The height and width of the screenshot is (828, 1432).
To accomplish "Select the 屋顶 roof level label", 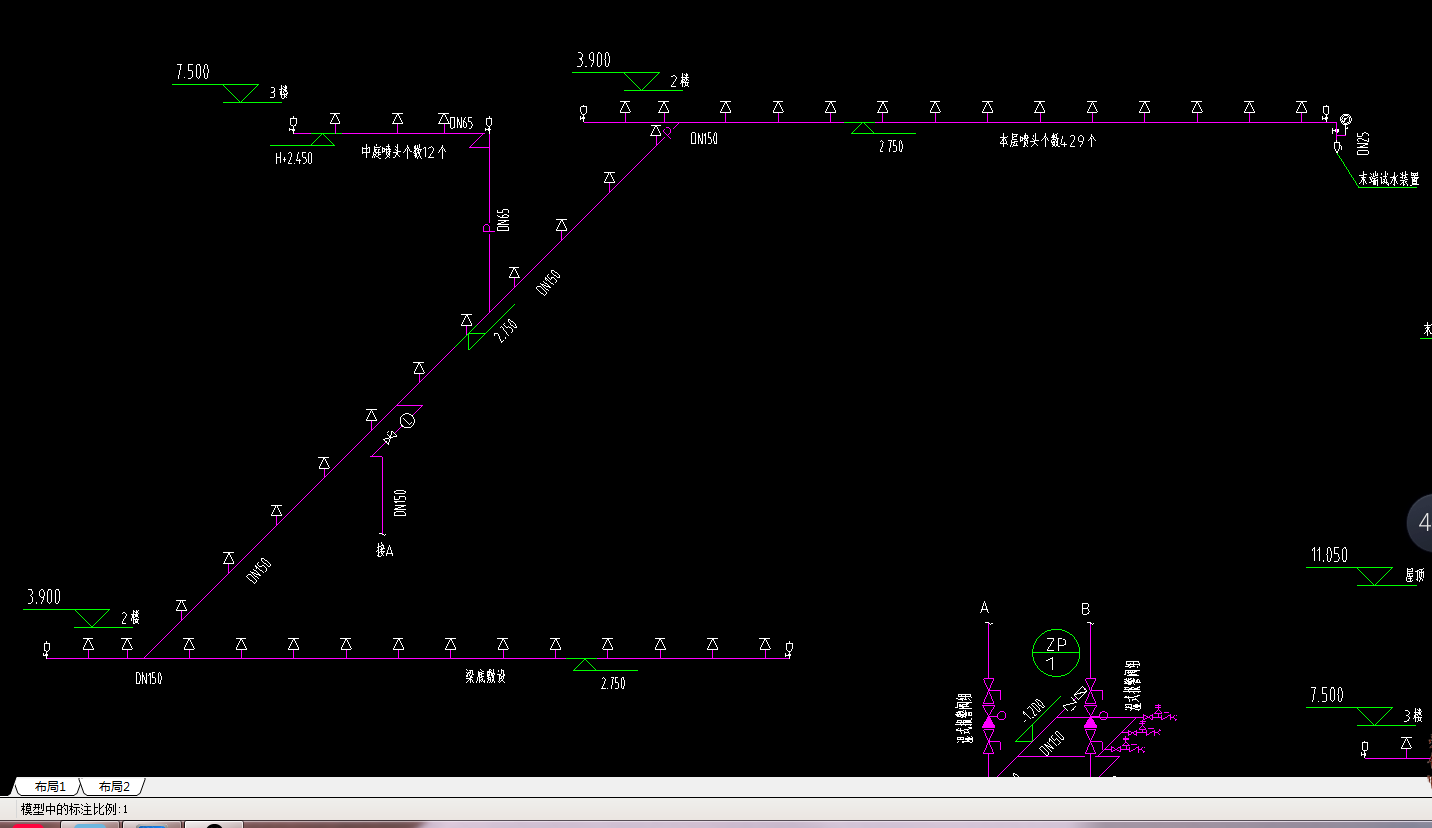I will (x=1414, y=575).
